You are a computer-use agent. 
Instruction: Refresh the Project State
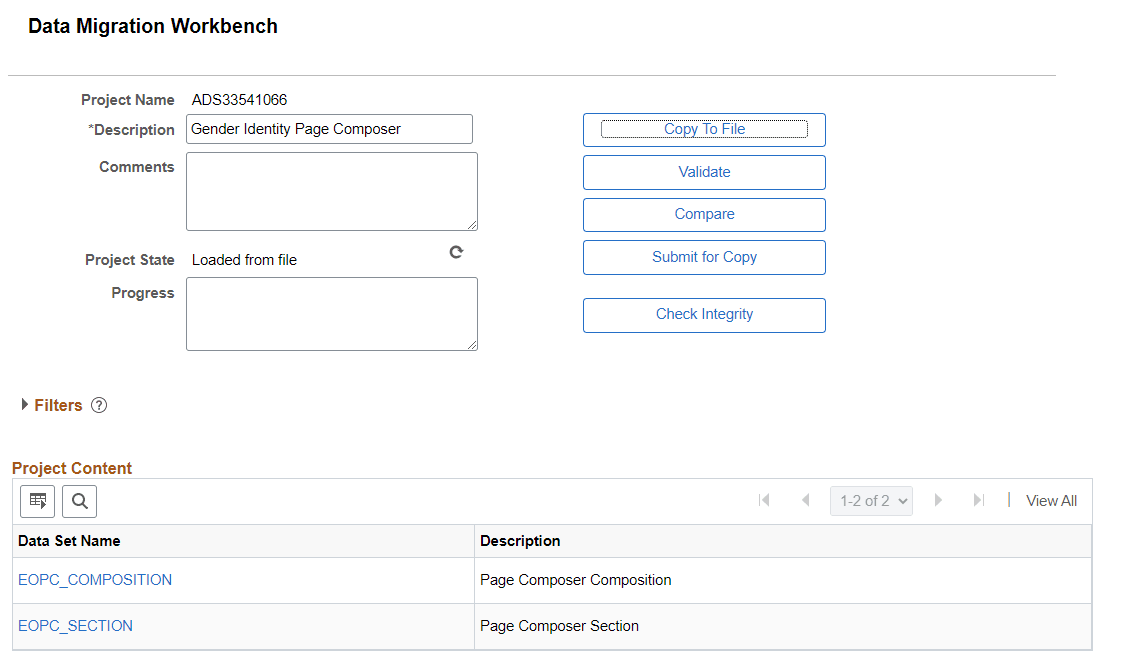456,252
